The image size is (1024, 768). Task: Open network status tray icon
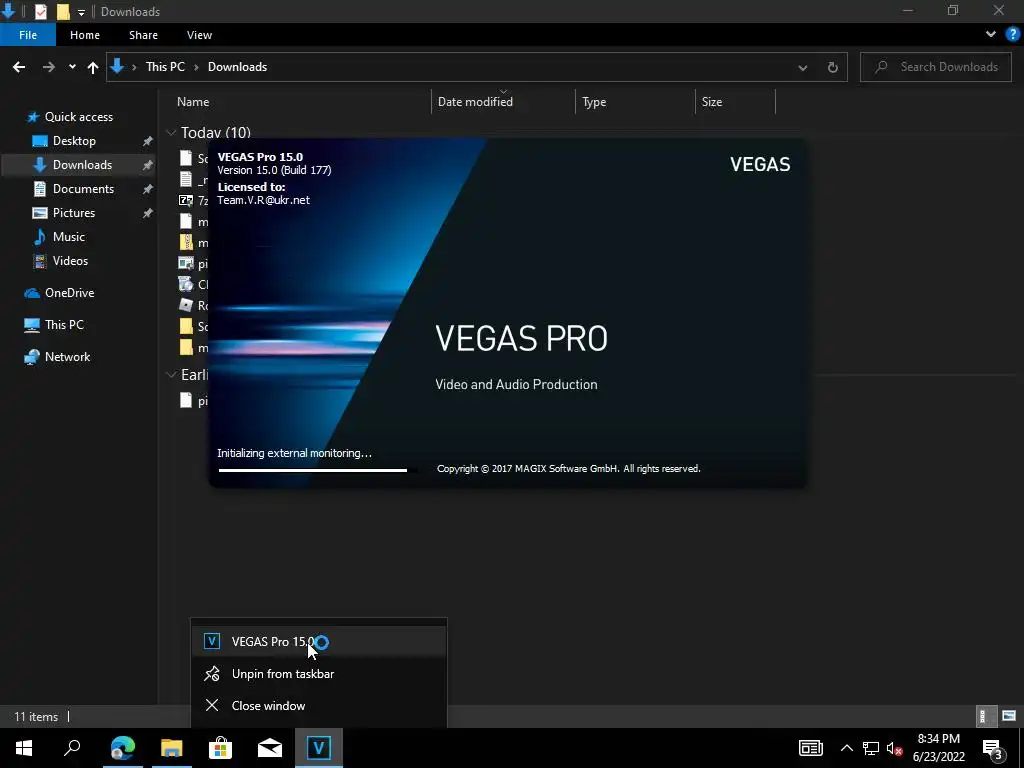point(871,748)
